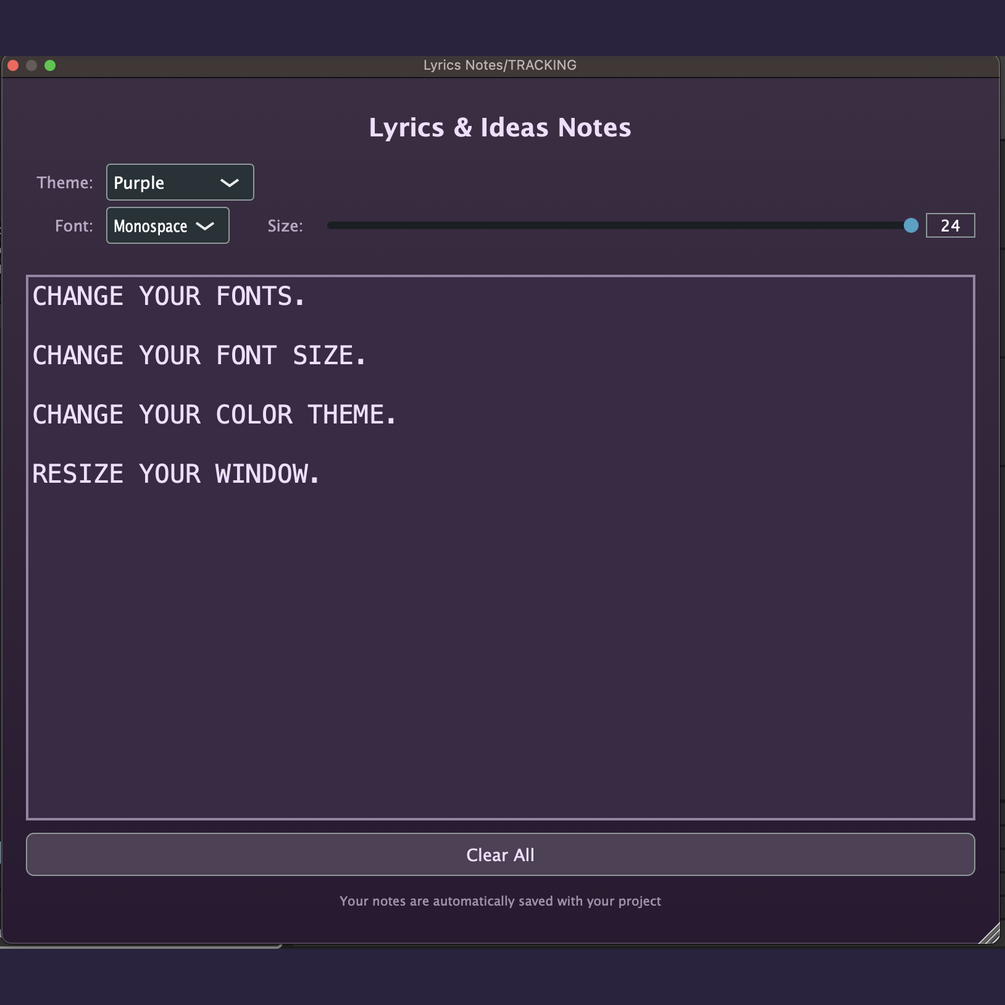This screenshot has height=1005, width=1005.
Task: Click the chevron arrow beside Purple
Action: pyautogui.click(x=229, y=183)
